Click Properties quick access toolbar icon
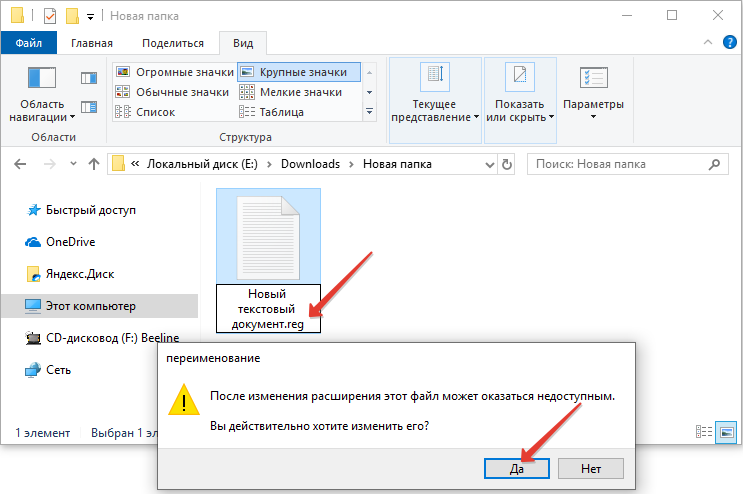The image size is (743, 494). pyautogui.click(x=50, y=16)
